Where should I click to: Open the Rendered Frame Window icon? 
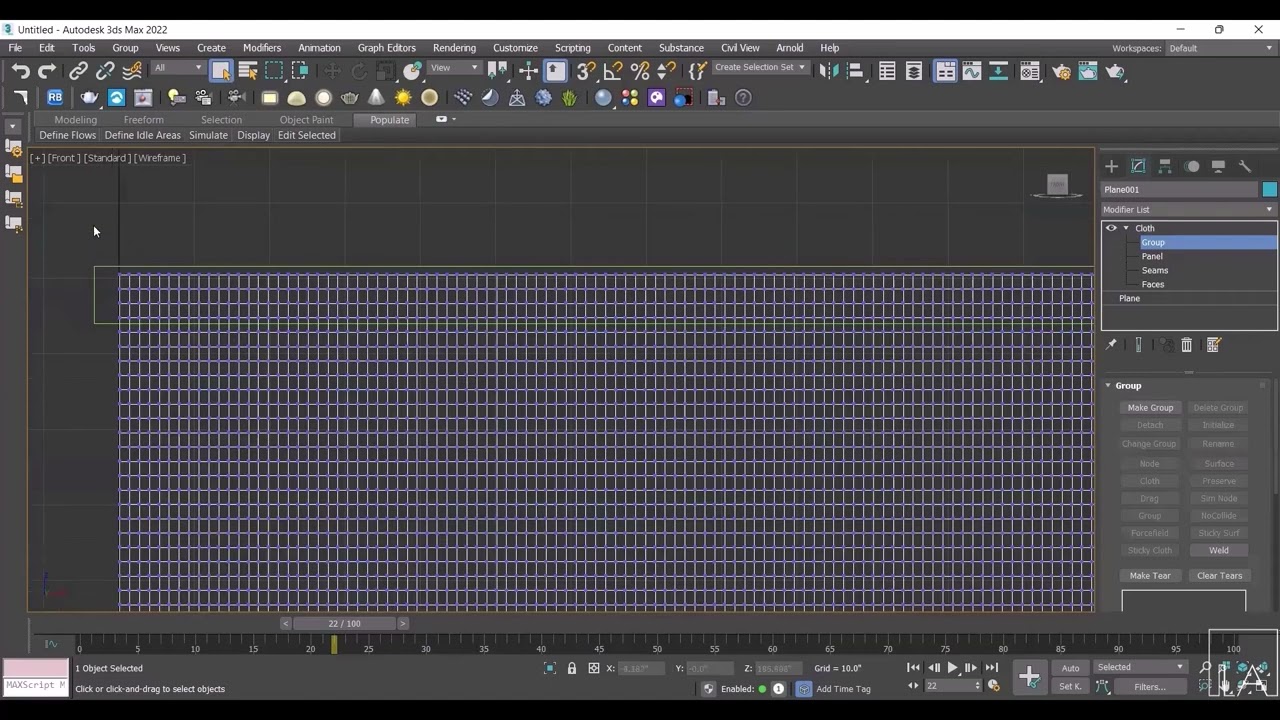(1088, 71)
